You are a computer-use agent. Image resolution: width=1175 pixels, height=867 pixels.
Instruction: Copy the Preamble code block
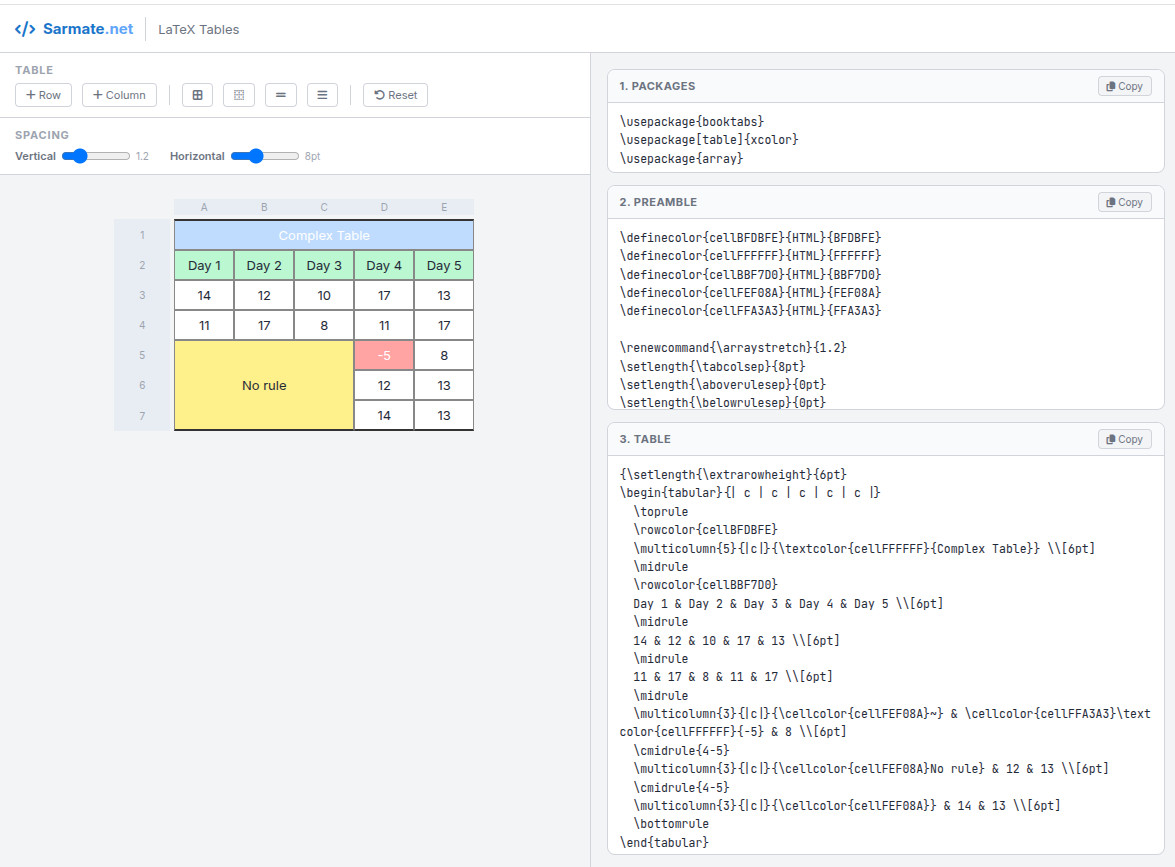click(x=1124, y=202)
